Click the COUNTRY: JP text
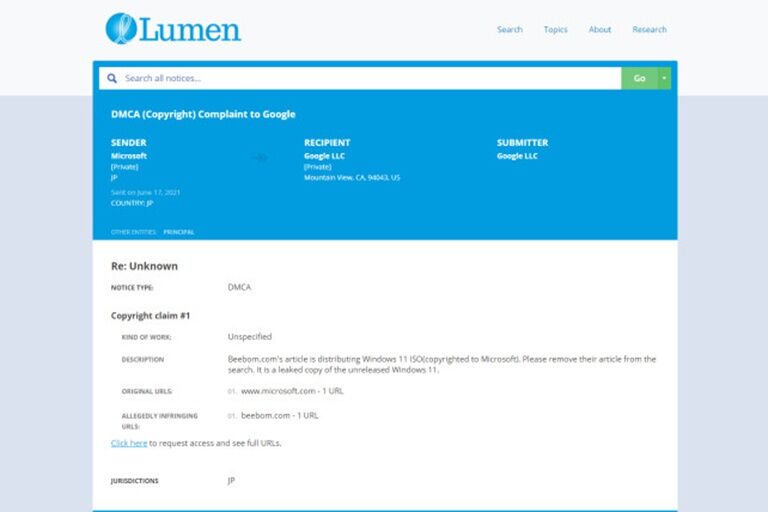 [x=132, y=203]
